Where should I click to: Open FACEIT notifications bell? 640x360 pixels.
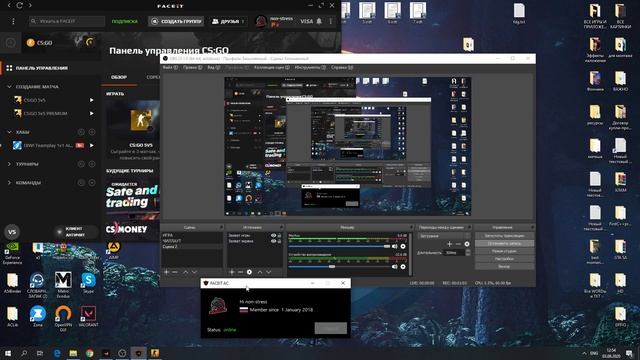pos(319,21)
